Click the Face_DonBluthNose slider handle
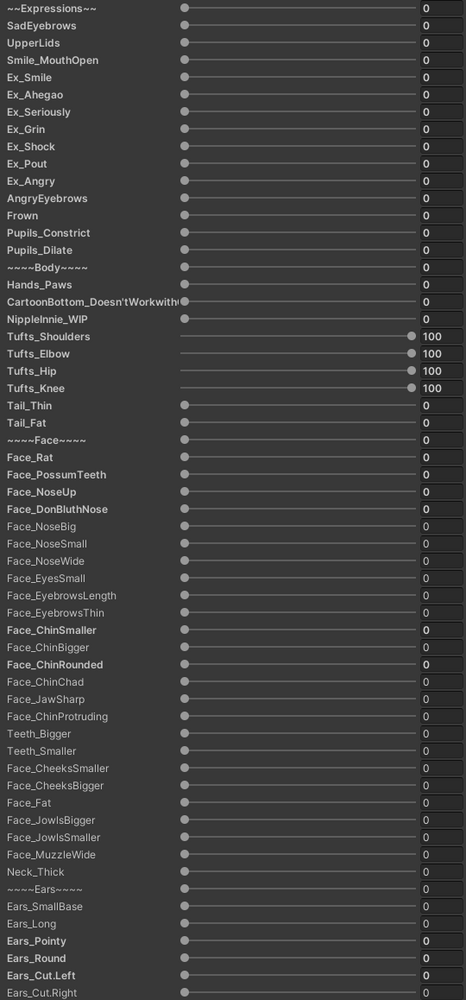This screenshot has height=1000, width=466. (184, 509)
